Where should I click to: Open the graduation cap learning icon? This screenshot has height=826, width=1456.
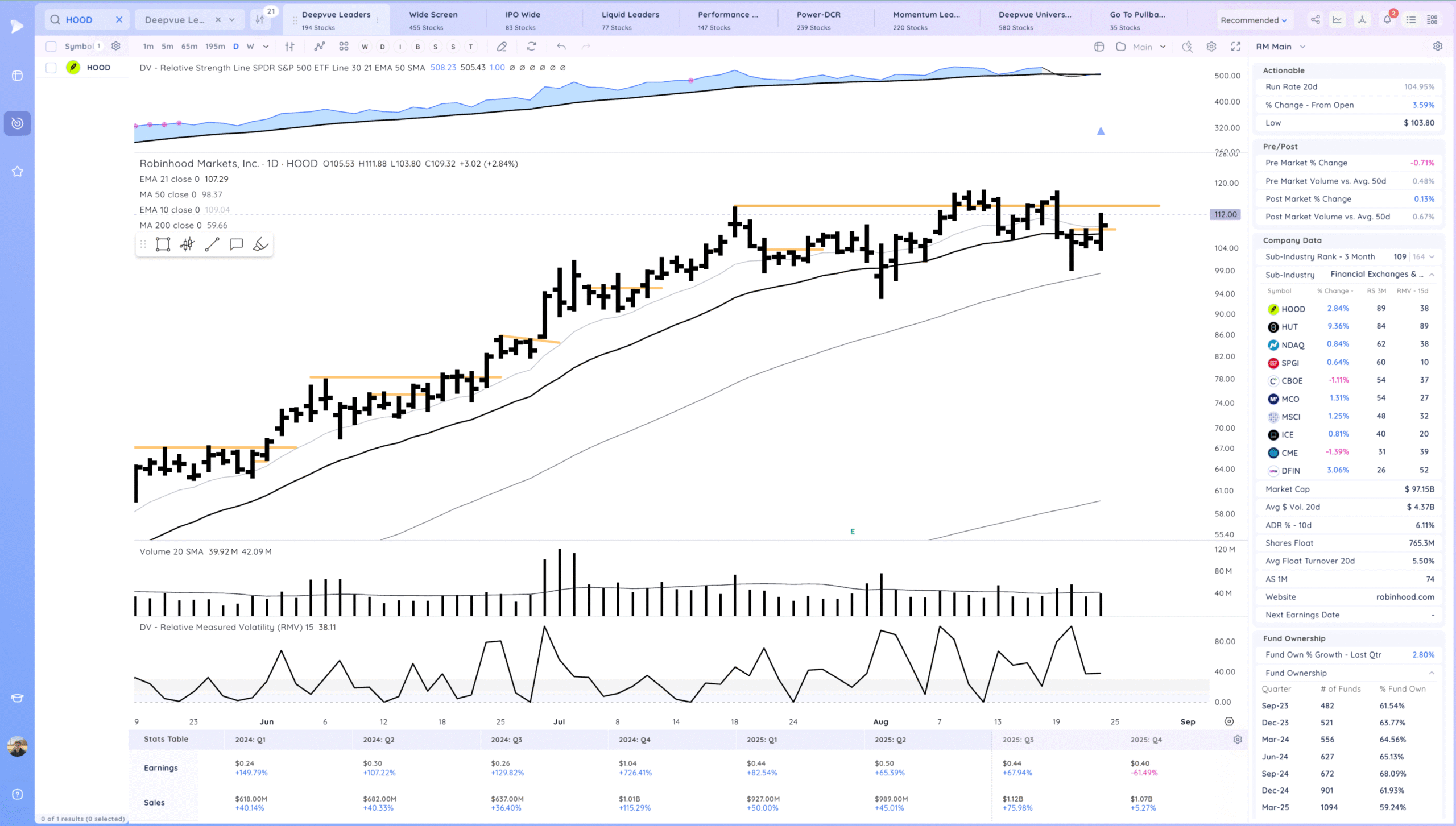point(18,698)
